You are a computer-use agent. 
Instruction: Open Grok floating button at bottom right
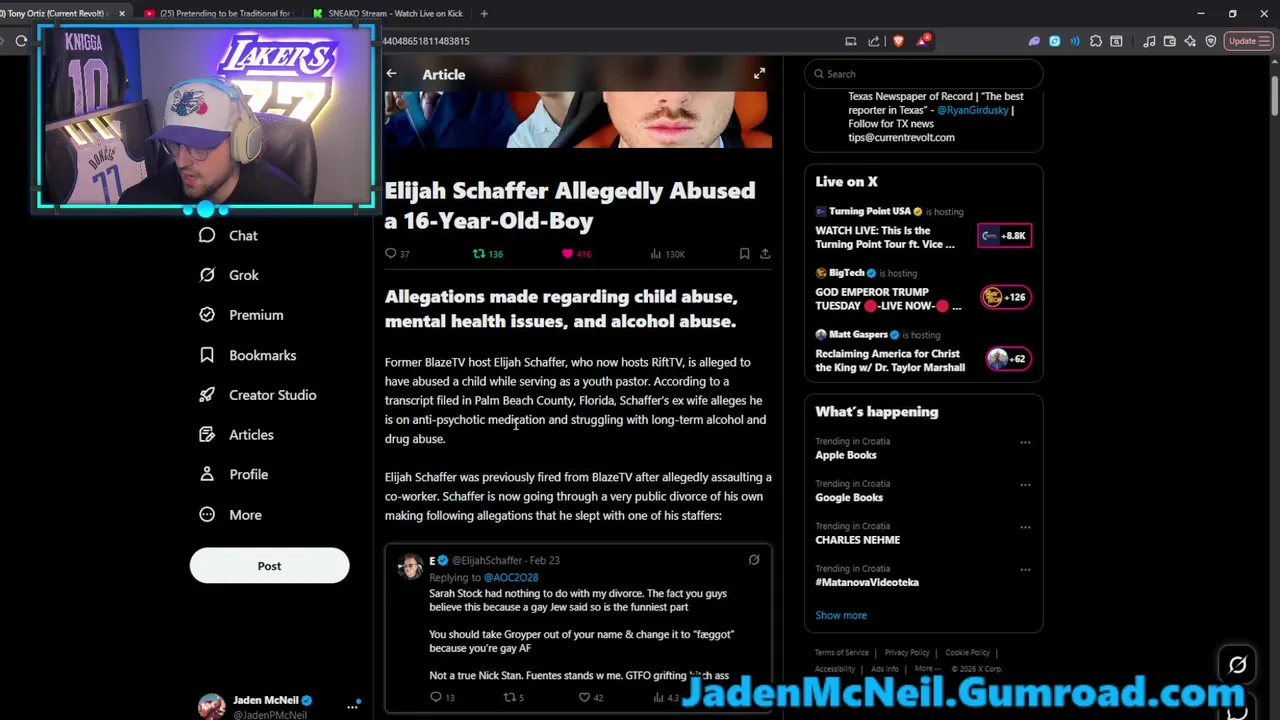coord(1238,664)
